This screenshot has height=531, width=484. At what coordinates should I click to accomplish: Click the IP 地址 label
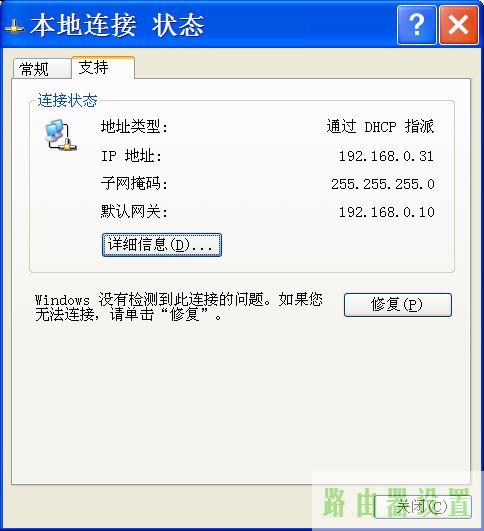pos(131,156)
